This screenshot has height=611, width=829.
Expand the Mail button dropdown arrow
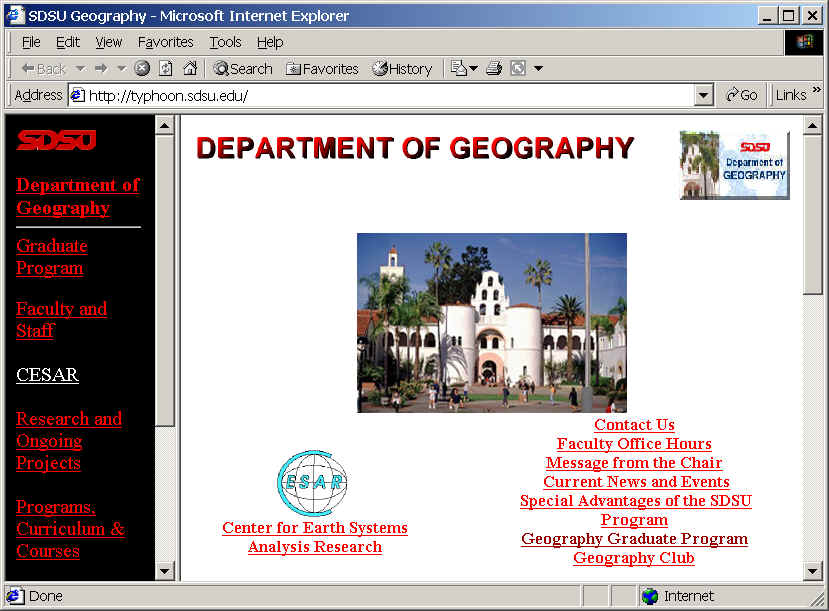pos(474,68)
